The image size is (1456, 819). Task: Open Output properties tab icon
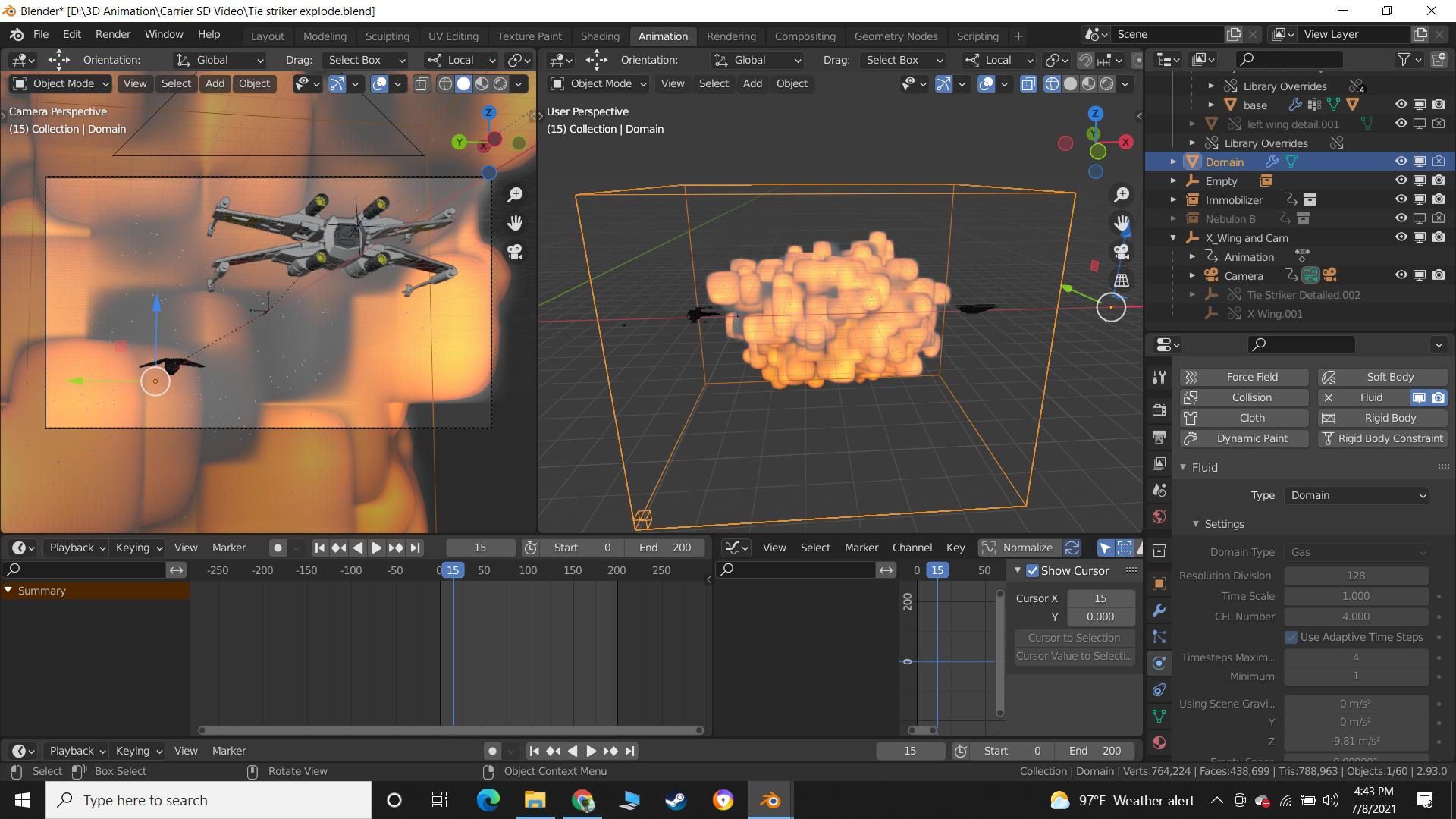tap(1159, 437)
